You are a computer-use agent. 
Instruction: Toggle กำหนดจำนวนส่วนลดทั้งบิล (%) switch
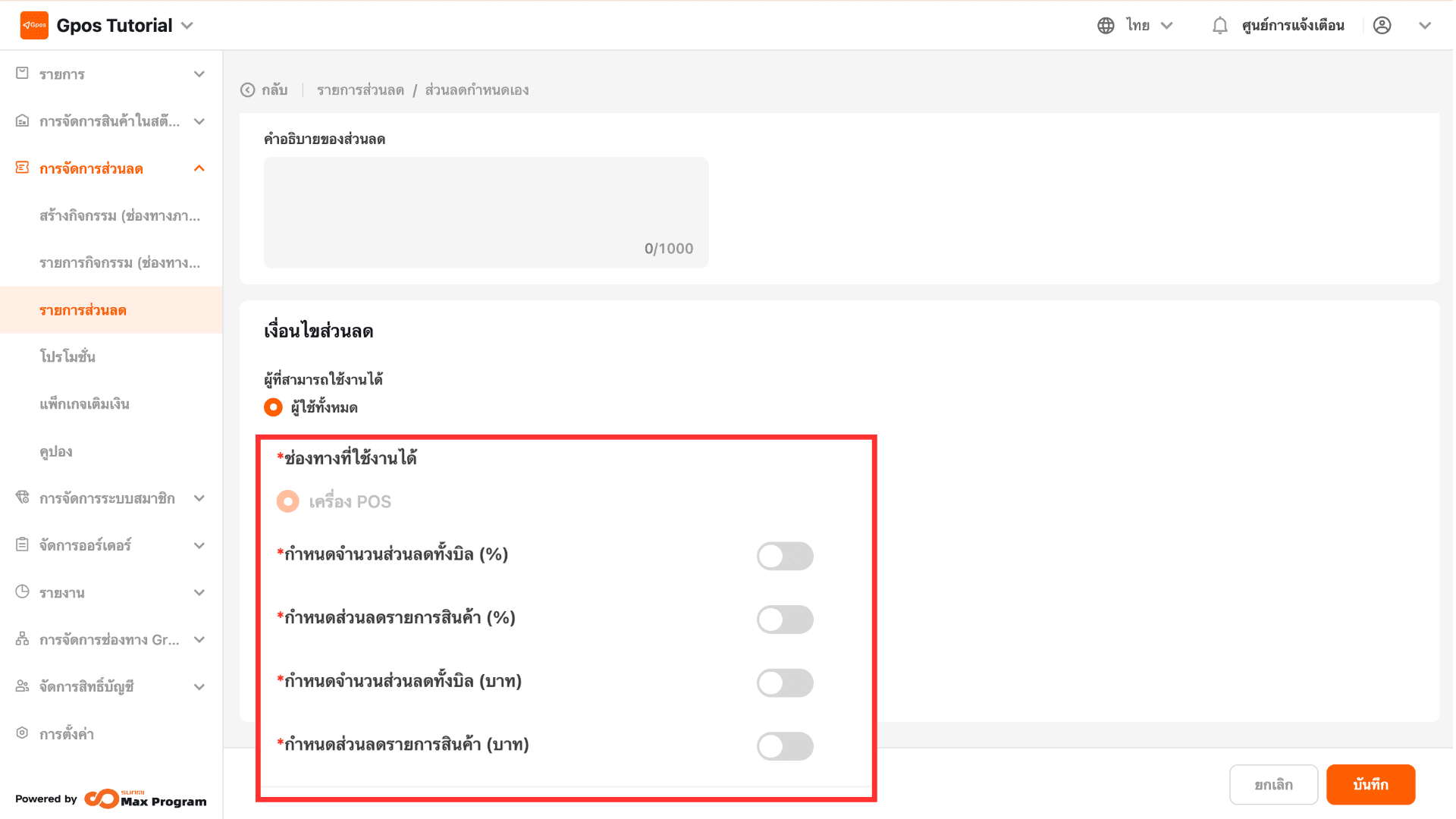pyautogui.click(x=785, y=556)
